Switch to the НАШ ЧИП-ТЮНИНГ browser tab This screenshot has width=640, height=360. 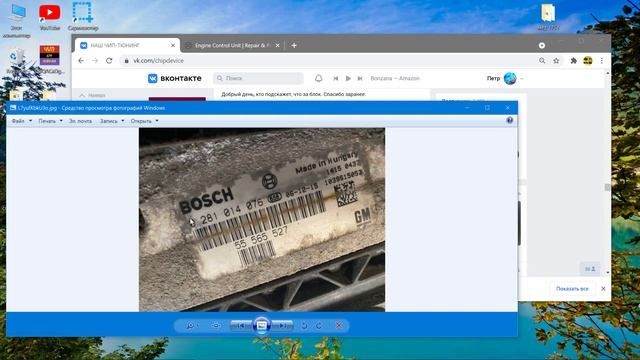127,45
